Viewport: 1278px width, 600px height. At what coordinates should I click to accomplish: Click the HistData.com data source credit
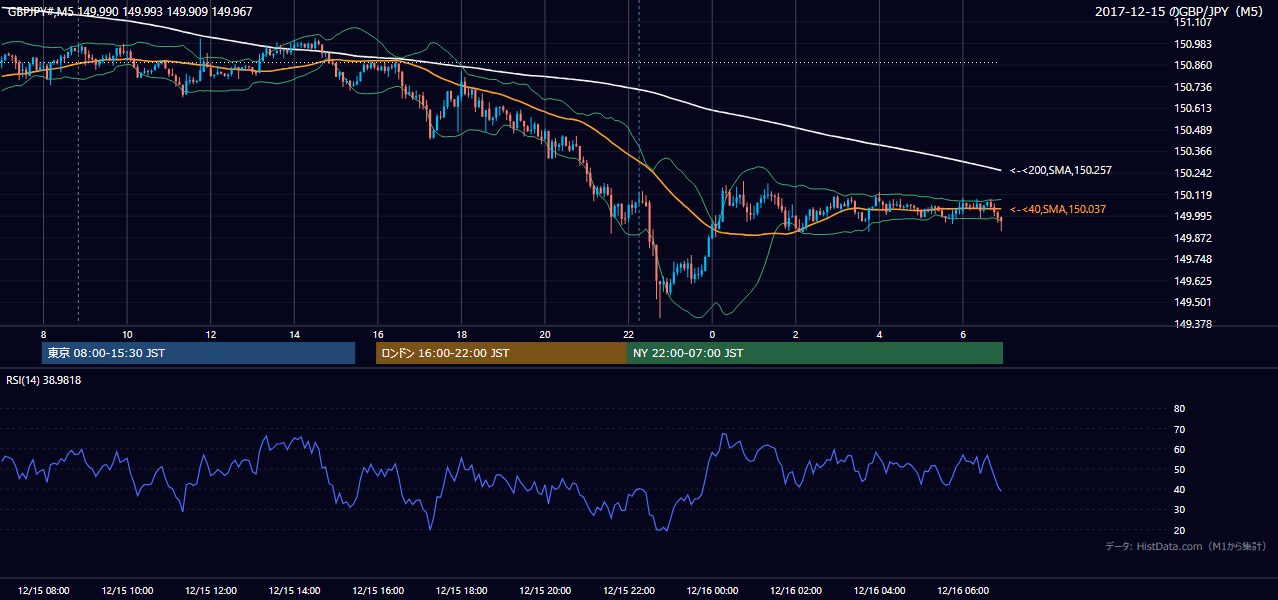1186,546
